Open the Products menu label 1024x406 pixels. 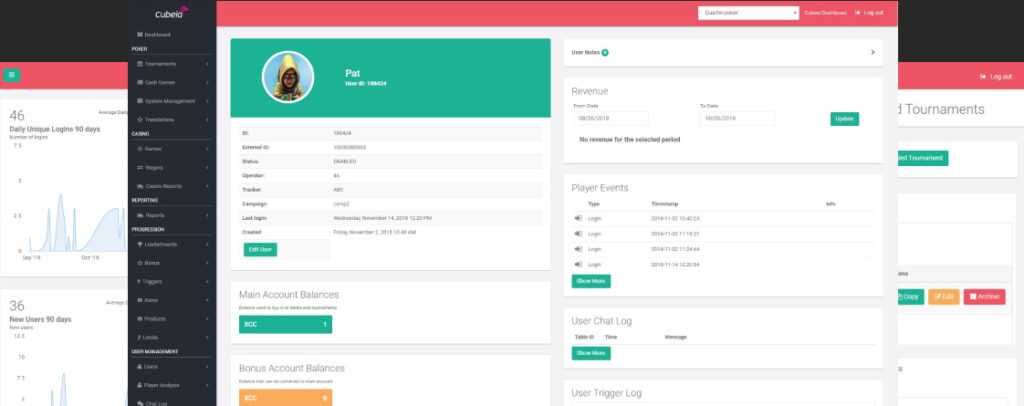(155, 319)
